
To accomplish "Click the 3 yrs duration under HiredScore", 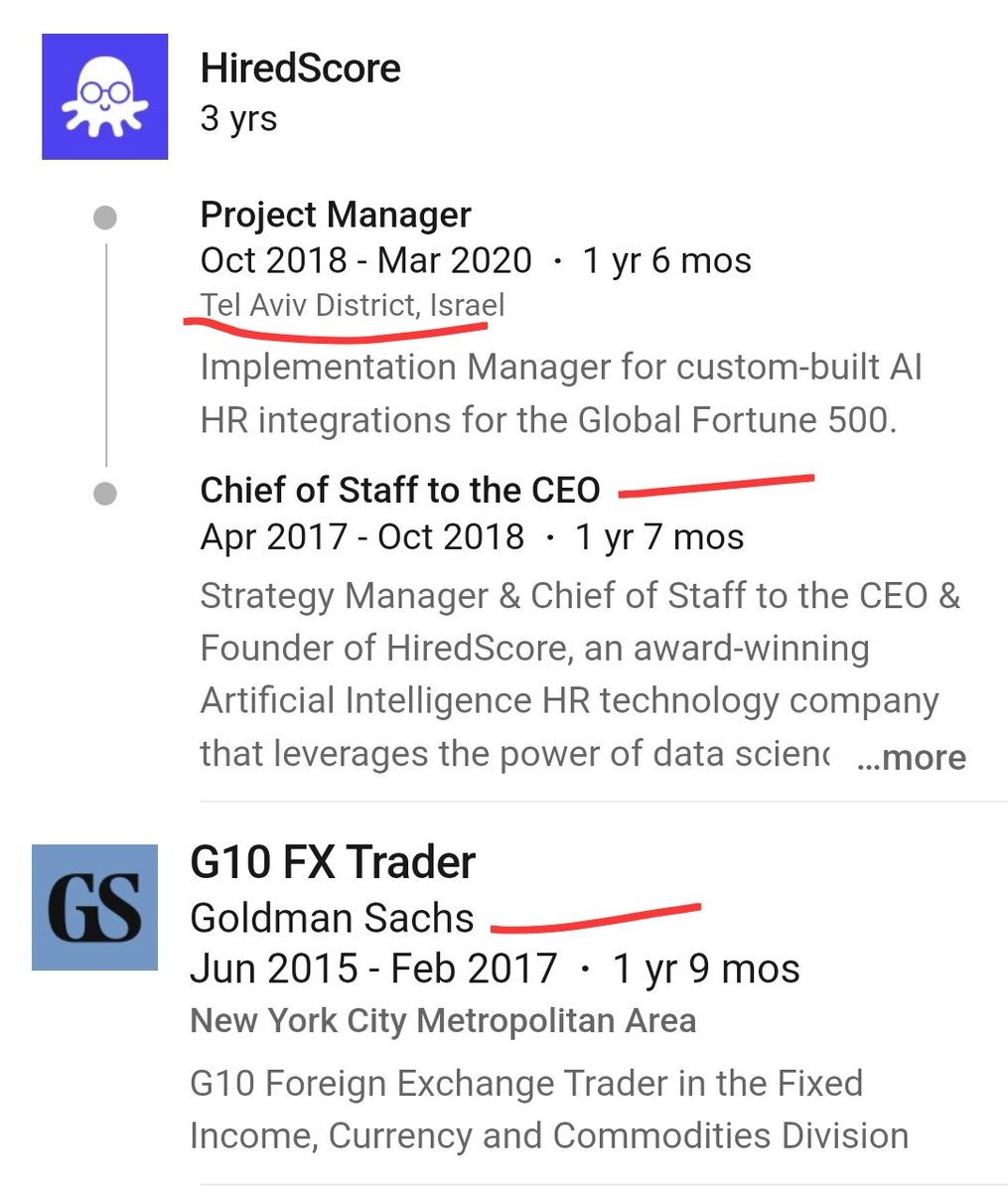I will [238, 119].
